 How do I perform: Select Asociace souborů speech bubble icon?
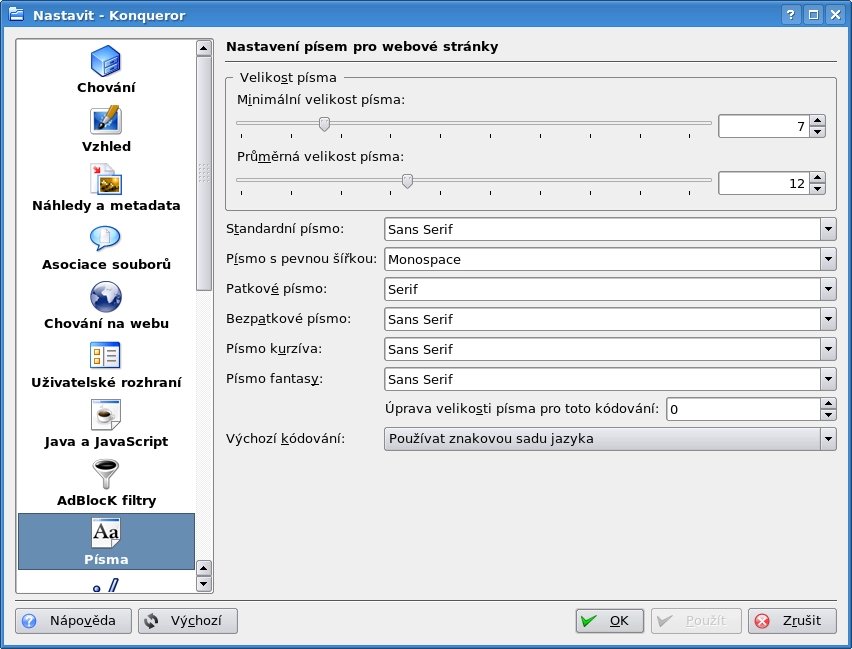105,238
